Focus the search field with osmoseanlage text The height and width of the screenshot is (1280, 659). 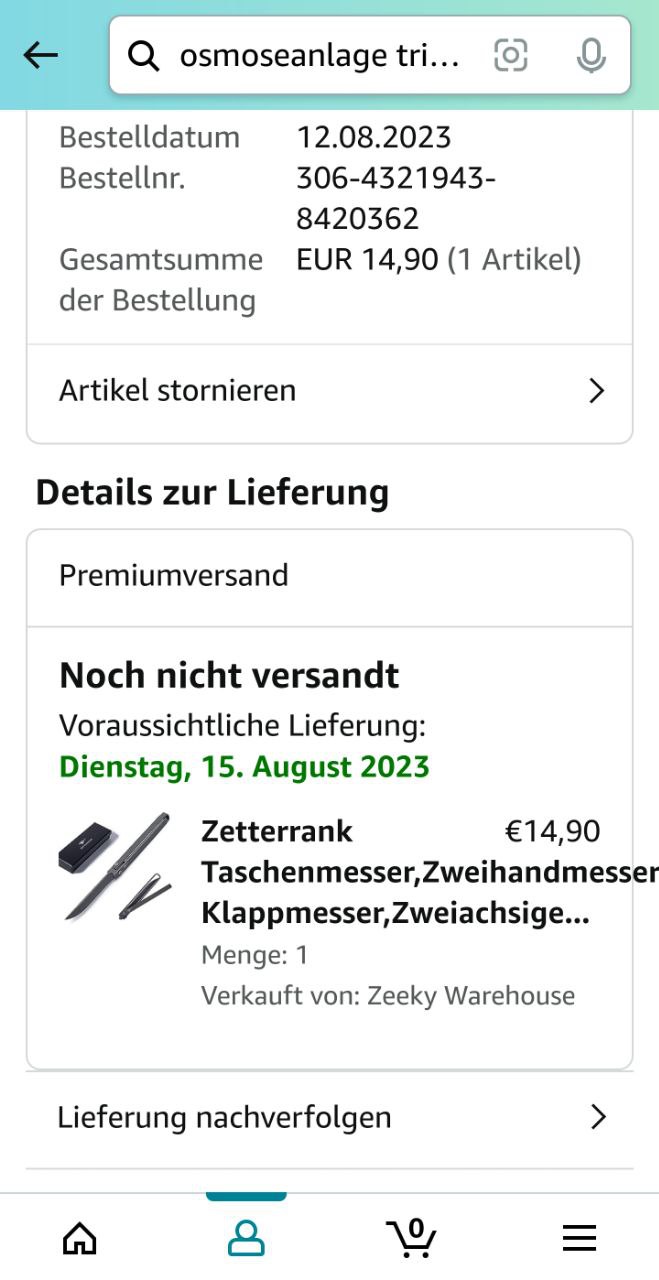click(320, 57)
